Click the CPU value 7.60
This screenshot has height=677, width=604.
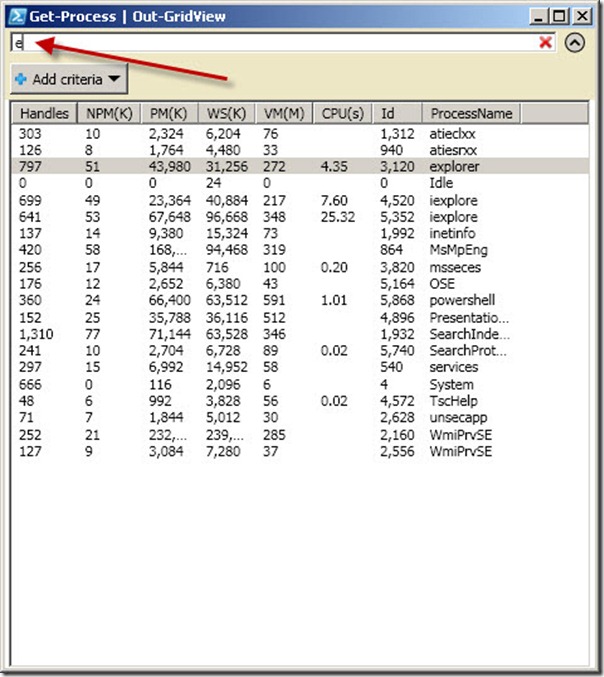pyautogui.click(x=334, y=200)
